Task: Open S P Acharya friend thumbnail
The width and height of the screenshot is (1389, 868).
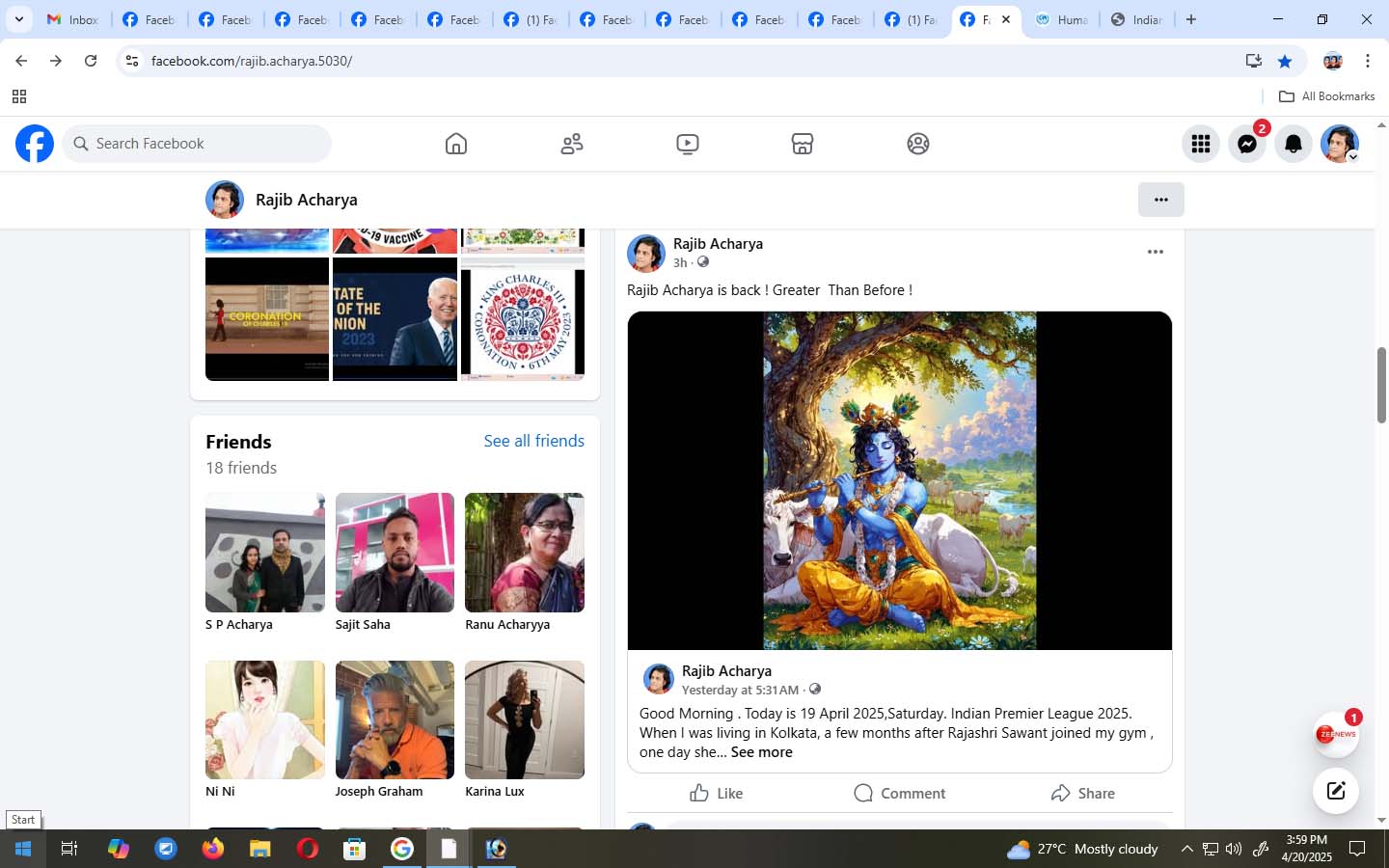Action: (x=265, y=553)
